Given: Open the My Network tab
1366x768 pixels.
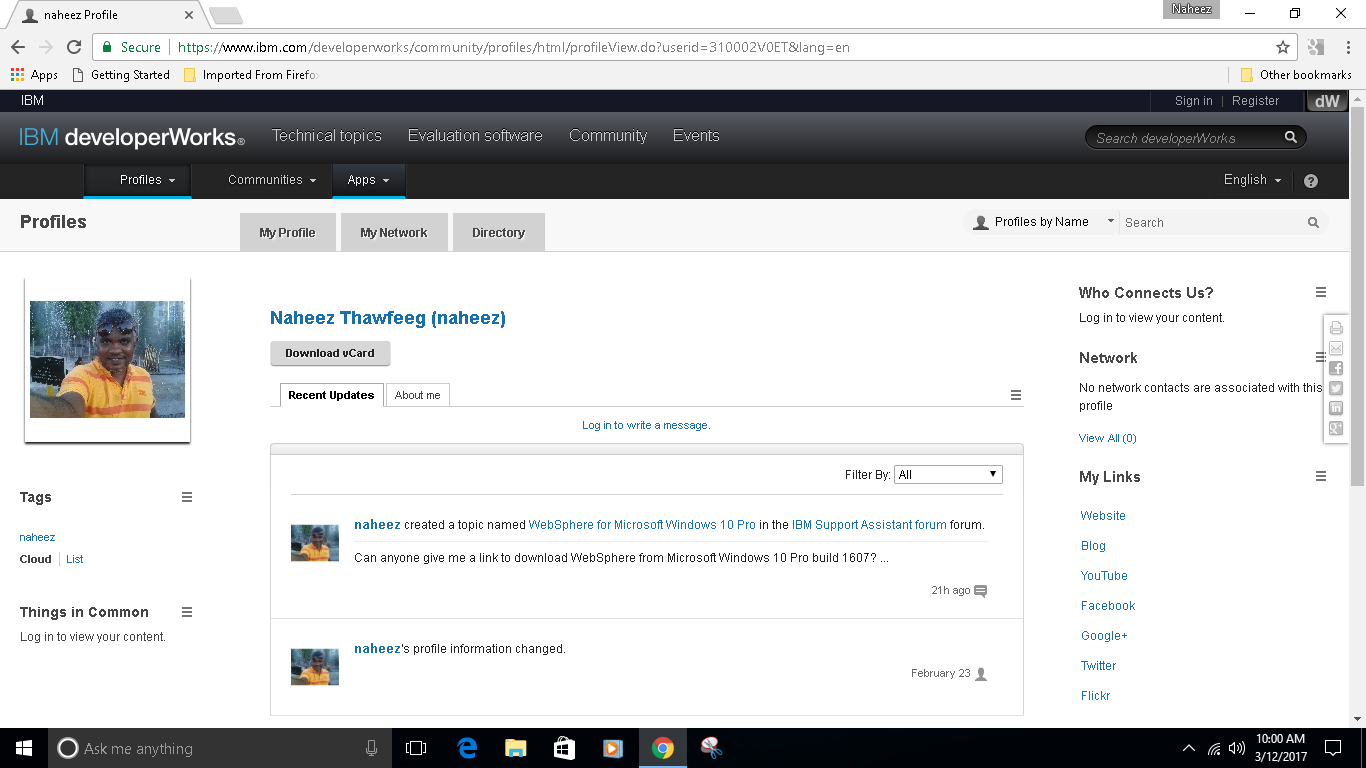Looking at the screenshot, I should point(394,232).
